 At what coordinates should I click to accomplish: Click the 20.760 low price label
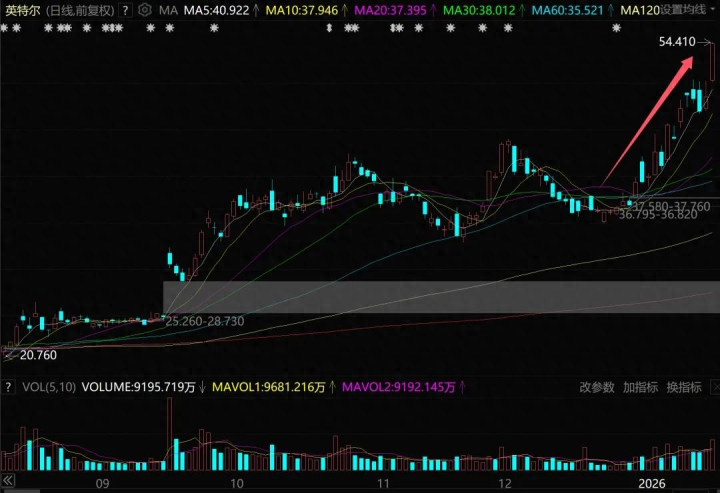coord(39,355)
